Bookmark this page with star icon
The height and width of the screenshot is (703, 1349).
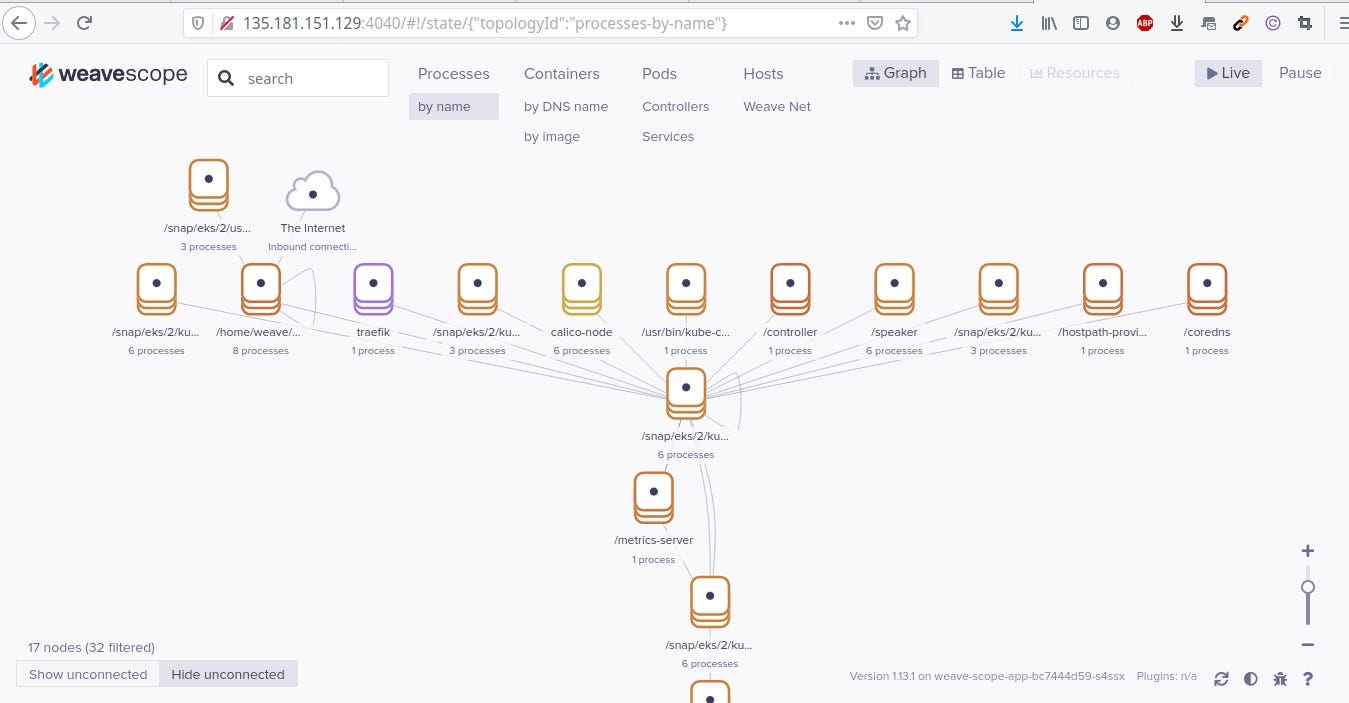902,22
